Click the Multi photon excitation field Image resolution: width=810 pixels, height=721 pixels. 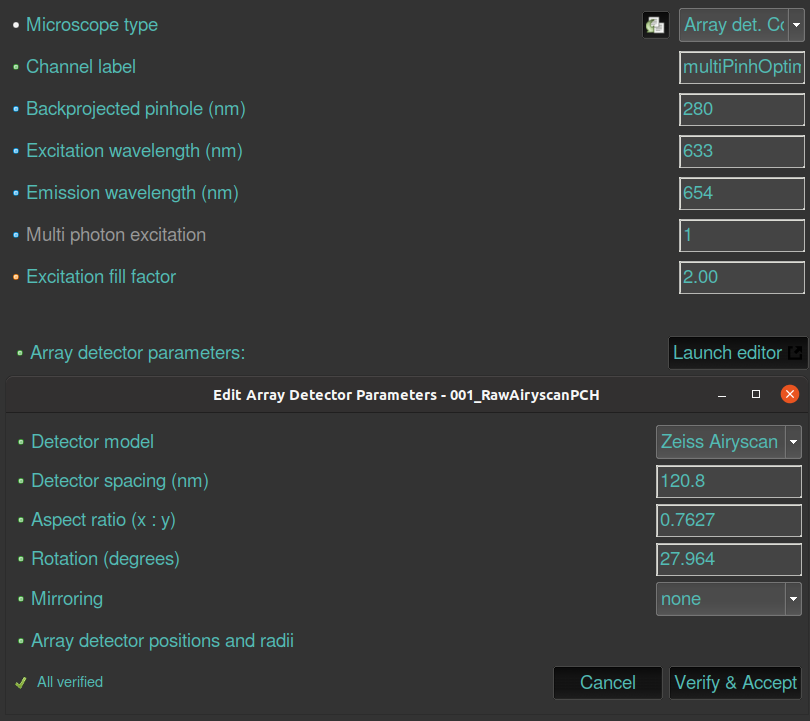point(742,236)
